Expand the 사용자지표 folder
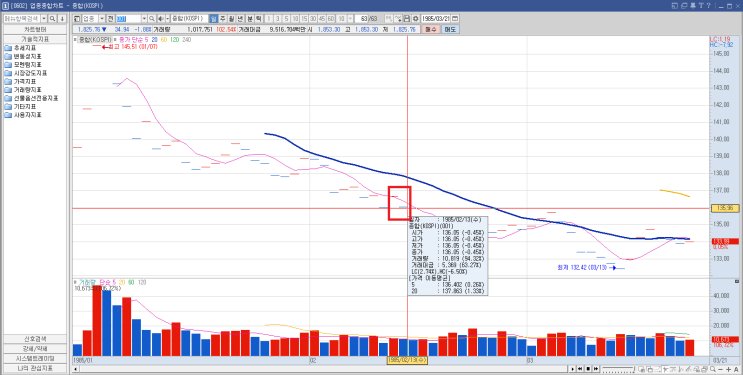This screenshot has height=375, width=743. tap(23, 115)
